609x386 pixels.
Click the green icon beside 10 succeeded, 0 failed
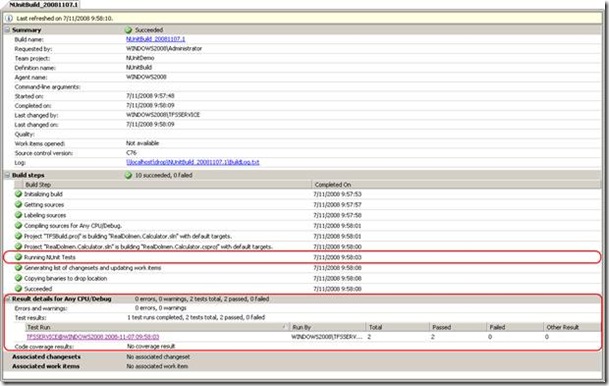point(128,175)
